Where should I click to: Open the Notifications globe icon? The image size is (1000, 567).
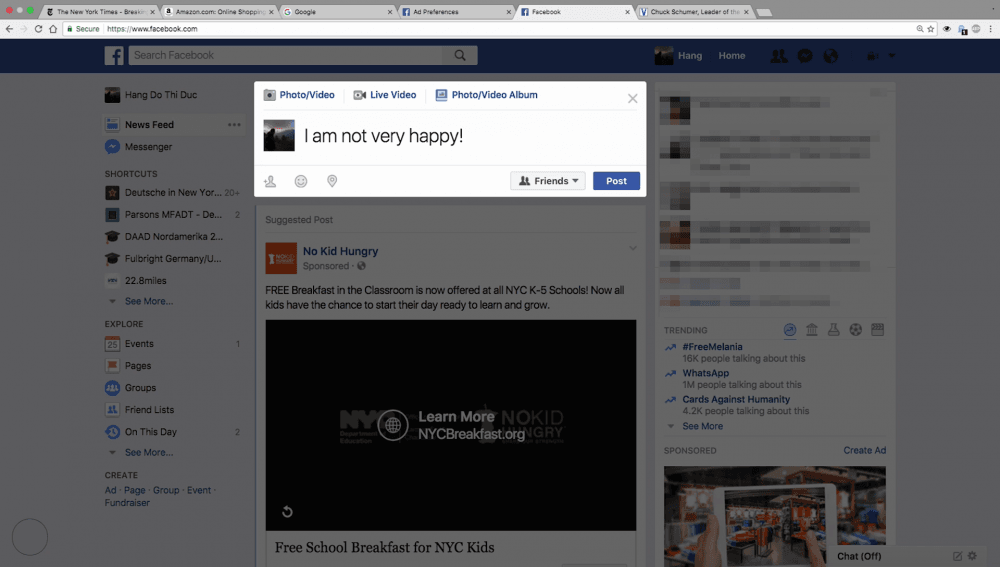pyautogui.click(x=830, y=56)
